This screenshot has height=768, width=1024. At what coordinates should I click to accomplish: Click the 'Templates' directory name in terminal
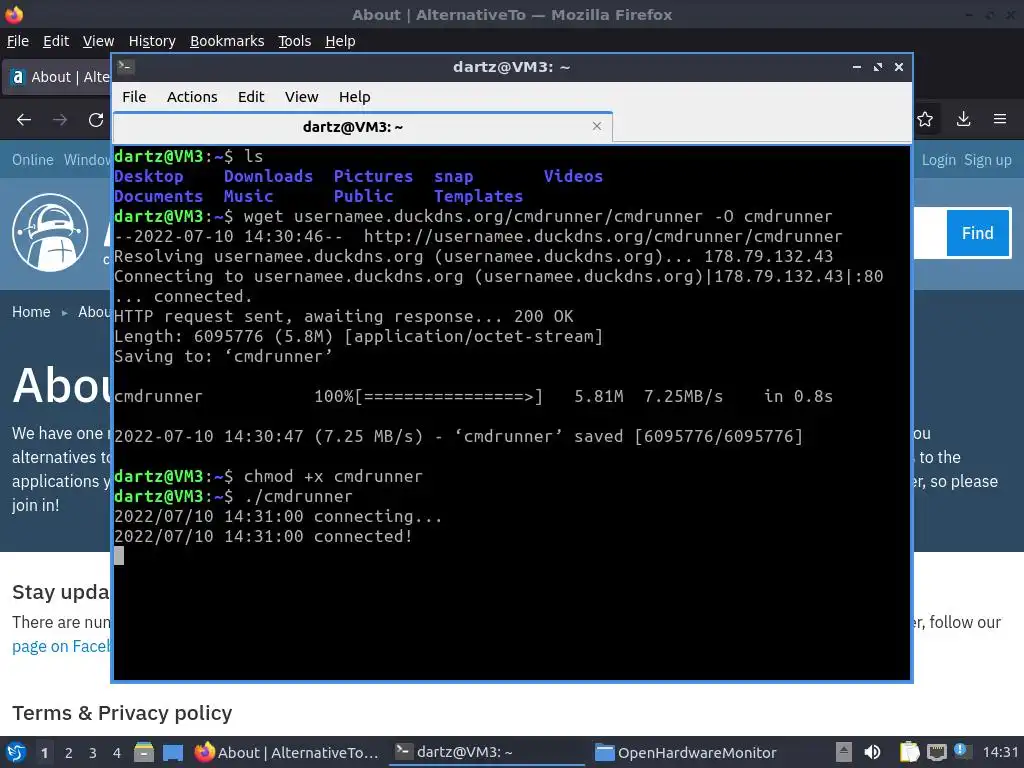(x=479, y=196)
